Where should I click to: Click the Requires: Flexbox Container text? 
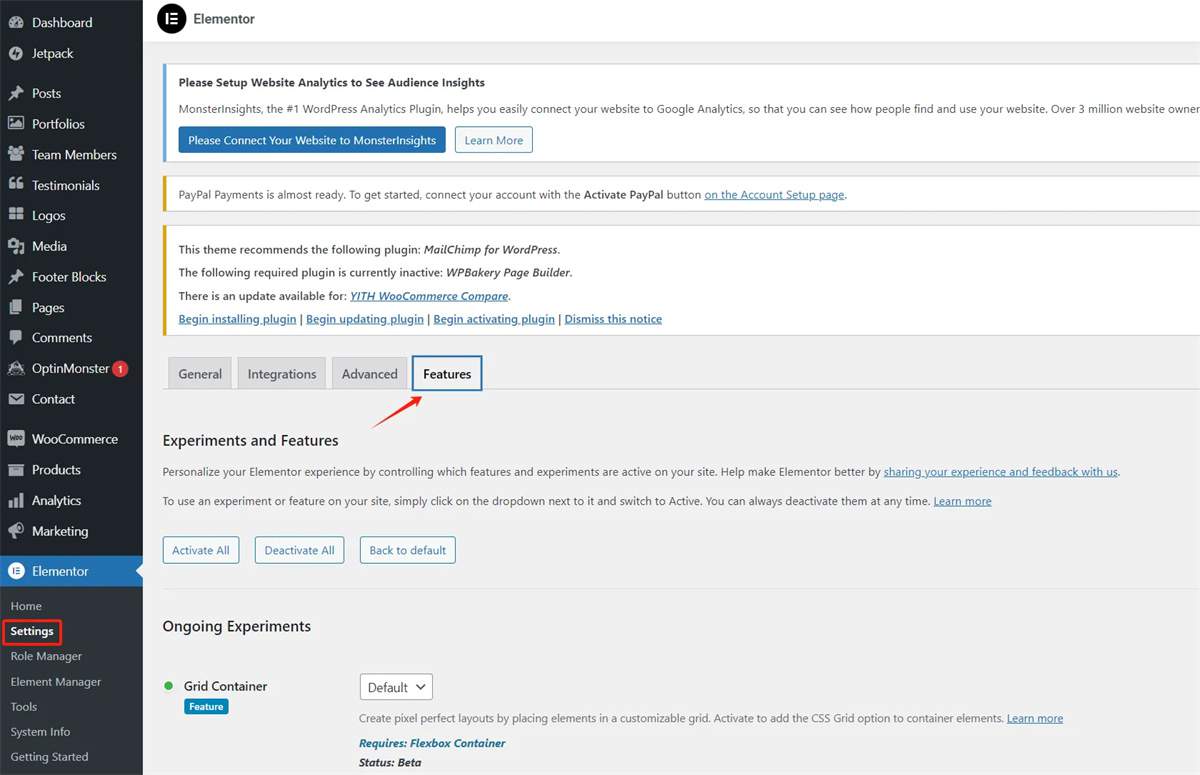[x=432, y=743]
